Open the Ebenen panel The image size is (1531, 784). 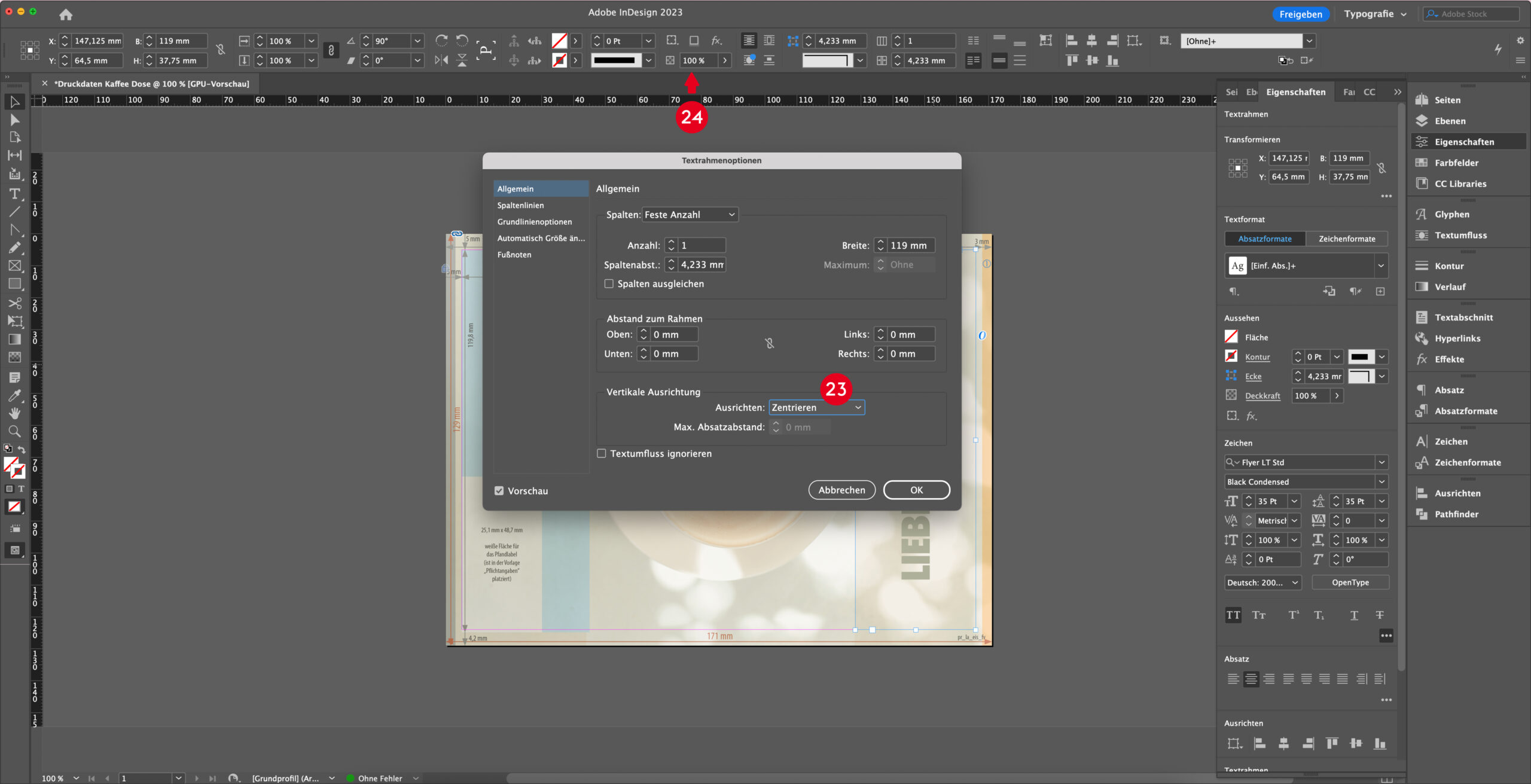click(x=1448, y=120)
